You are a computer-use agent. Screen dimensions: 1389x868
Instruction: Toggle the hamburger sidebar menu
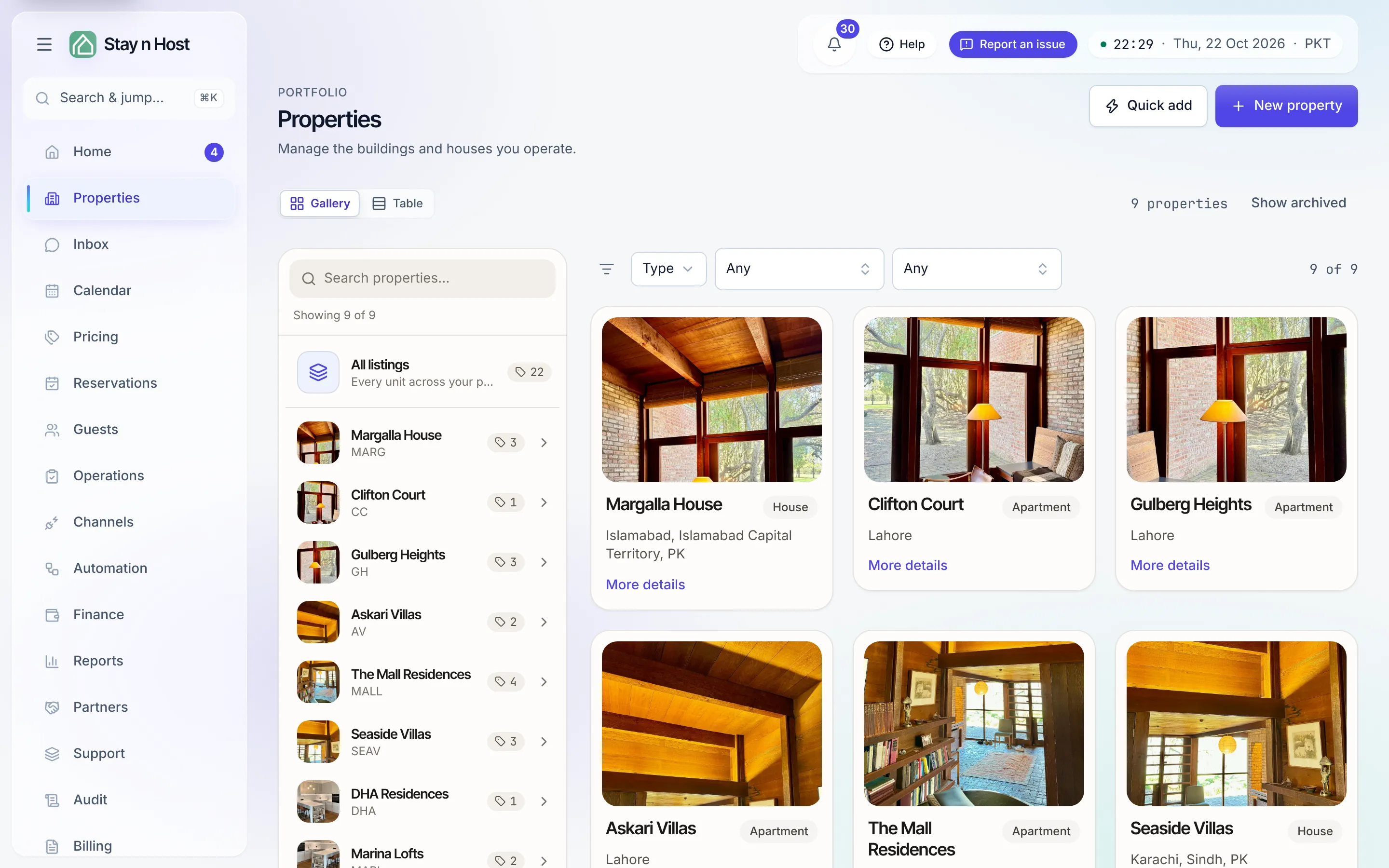pyautogui.click(x=44, y=44)
